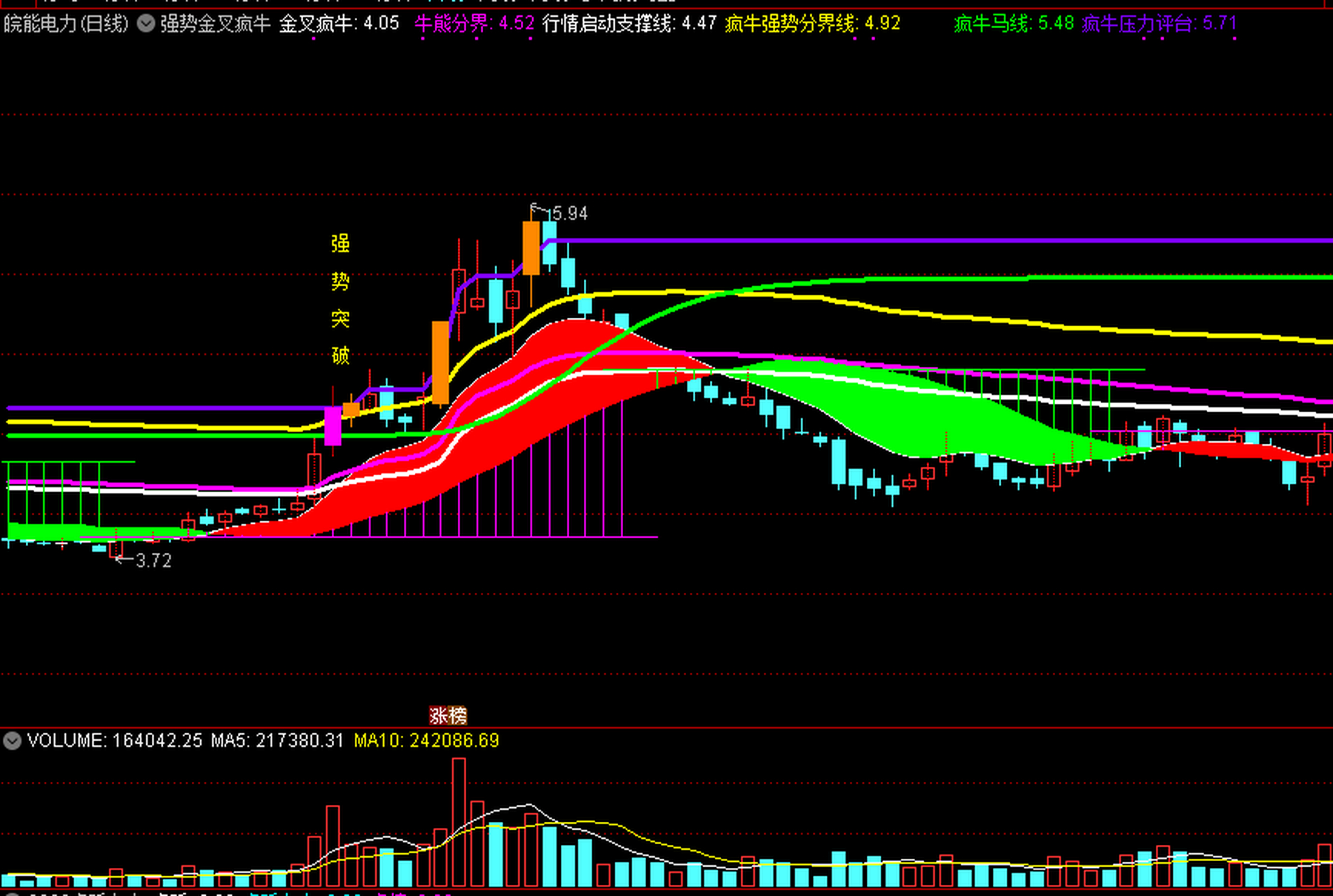Click the 金叉疯牛: 4.05 readout
The image size is (1333, 896).
339,24
